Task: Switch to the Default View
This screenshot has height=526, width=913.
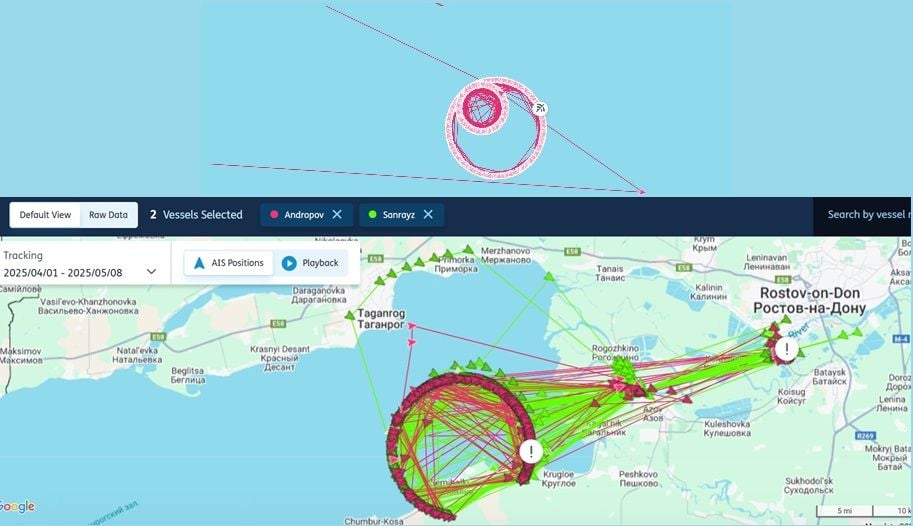Action: (45, 215)
